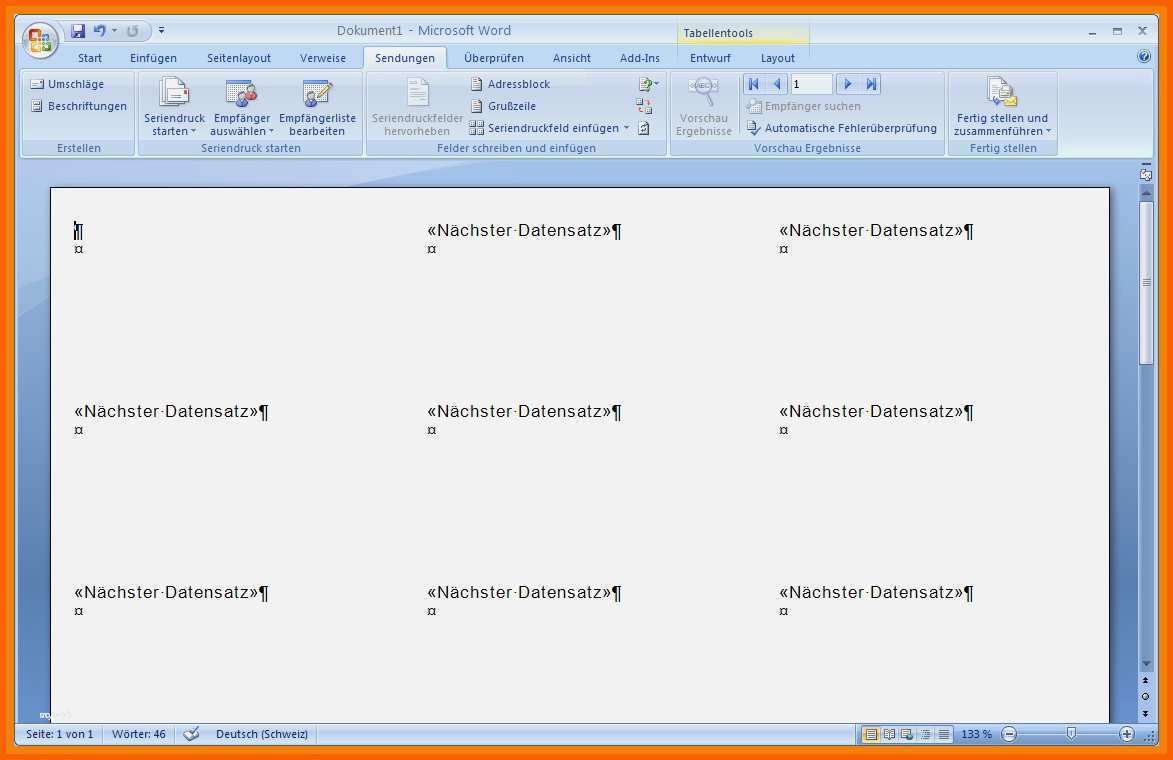Click Empfängerliste bearbeiten button

click(x=317, y=106)
